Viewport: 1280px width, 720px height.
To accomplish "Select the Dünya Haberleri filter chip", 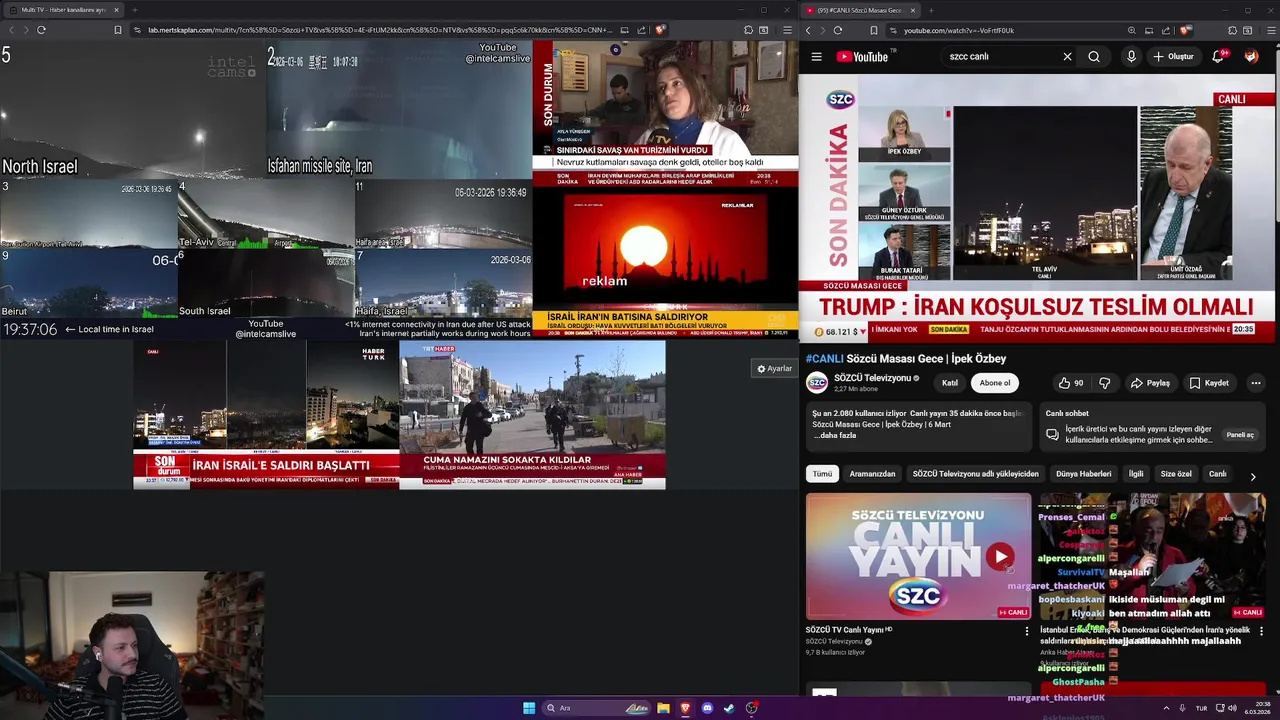I will pyautogui.click(x=1084, y=474).
